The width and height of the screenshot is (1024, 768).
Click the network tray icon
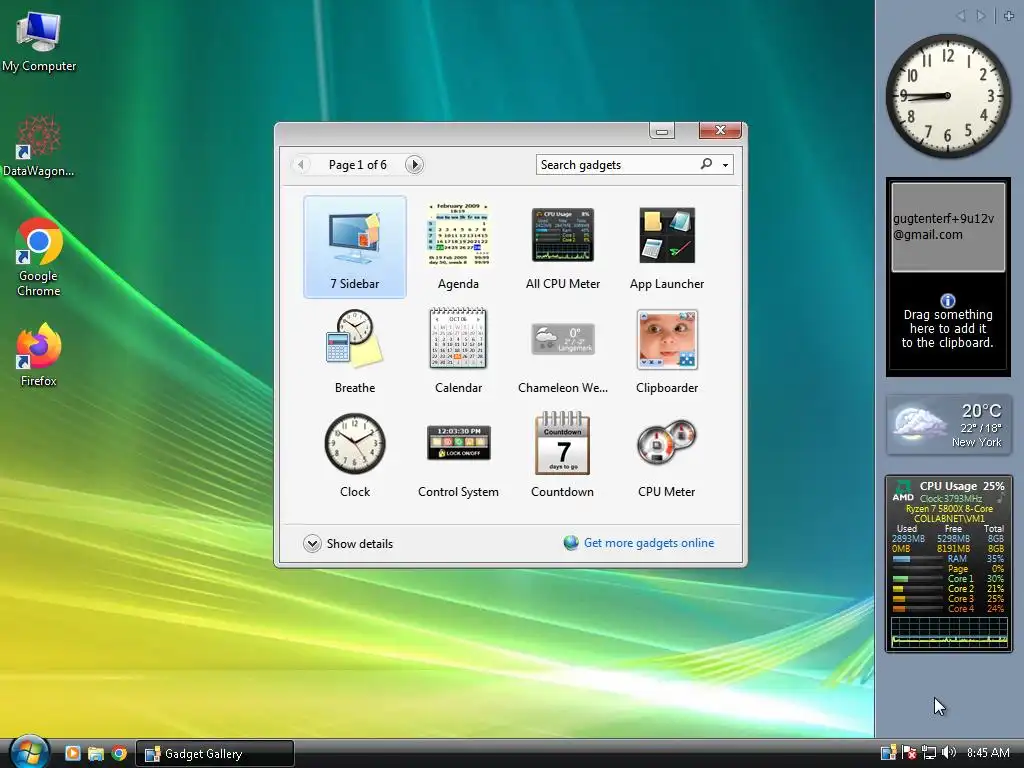pos(929,753)
